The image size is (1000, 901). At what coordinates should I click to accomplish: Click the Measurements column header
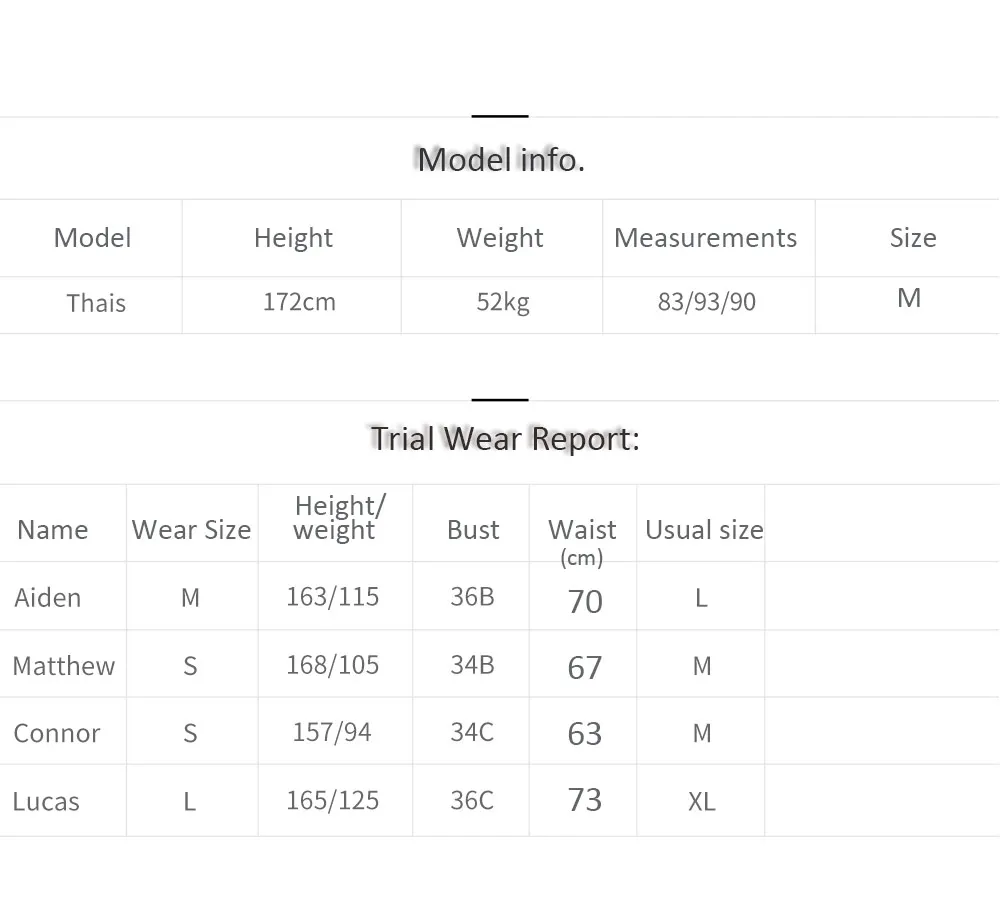click(705, 238)
